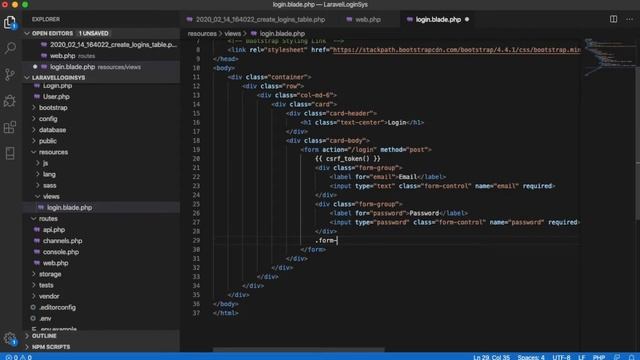Open the editor More Actions menu
The height and width of the screenshot is (360, 640).
pyautogui.click(x=629, y=19)
